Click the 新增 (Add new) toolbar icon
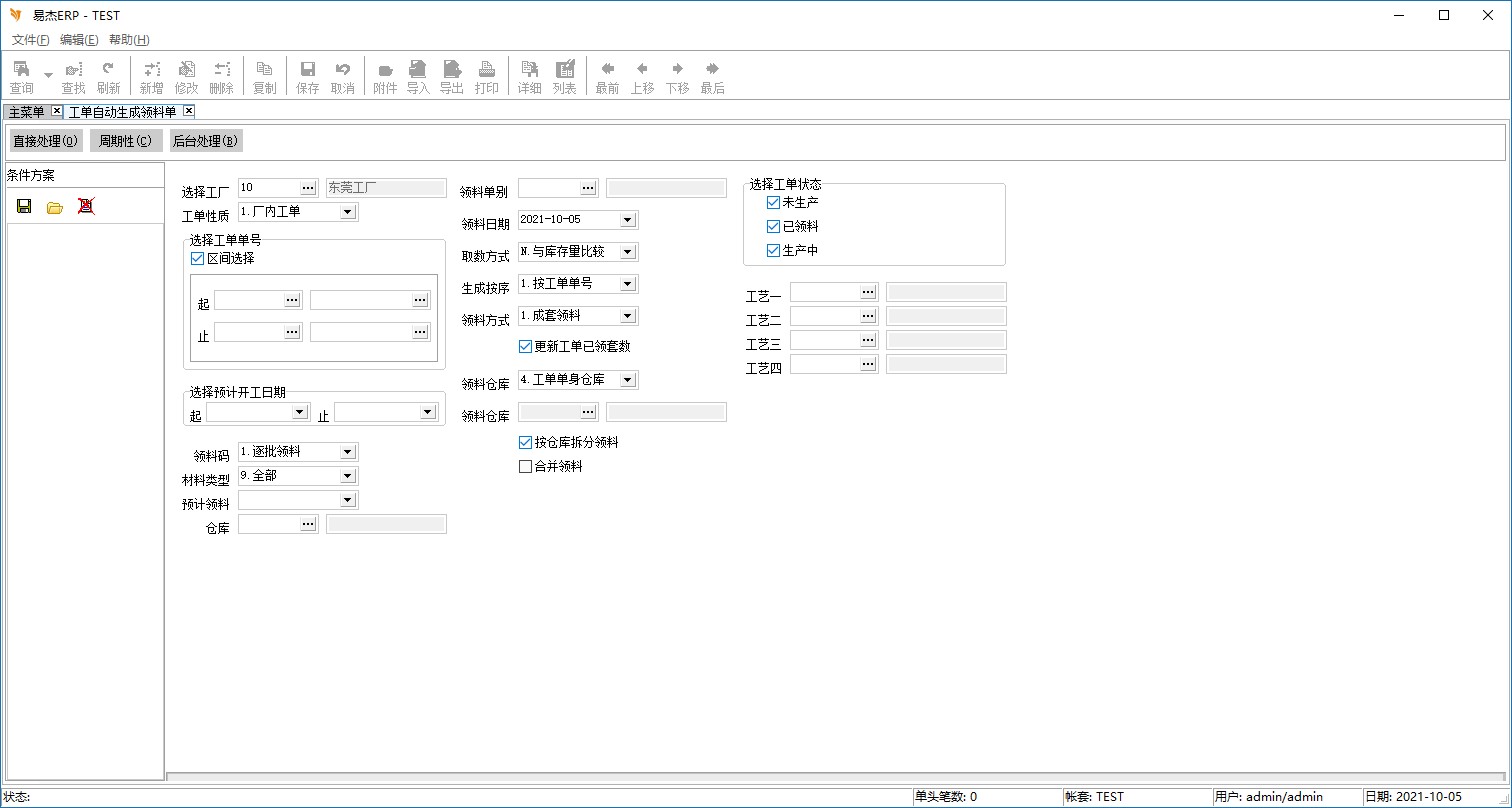The image size is (1512, 808). click(x=151, y=76)
